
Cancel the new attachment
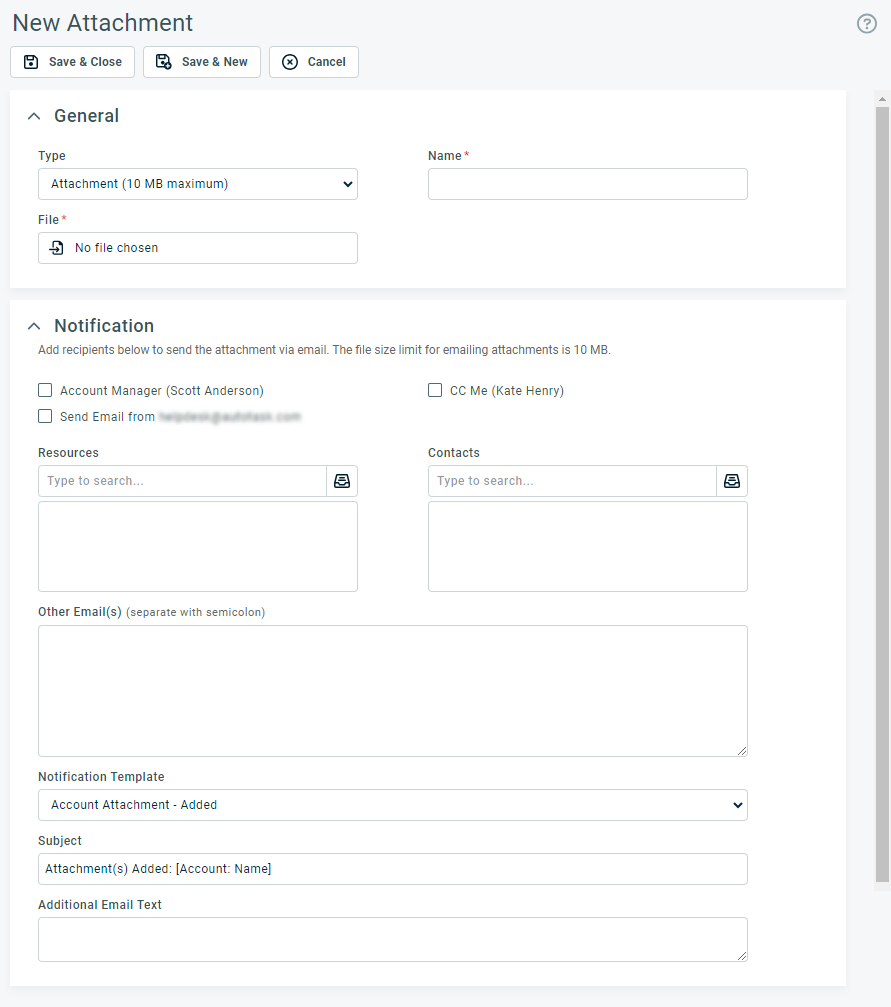314,62
